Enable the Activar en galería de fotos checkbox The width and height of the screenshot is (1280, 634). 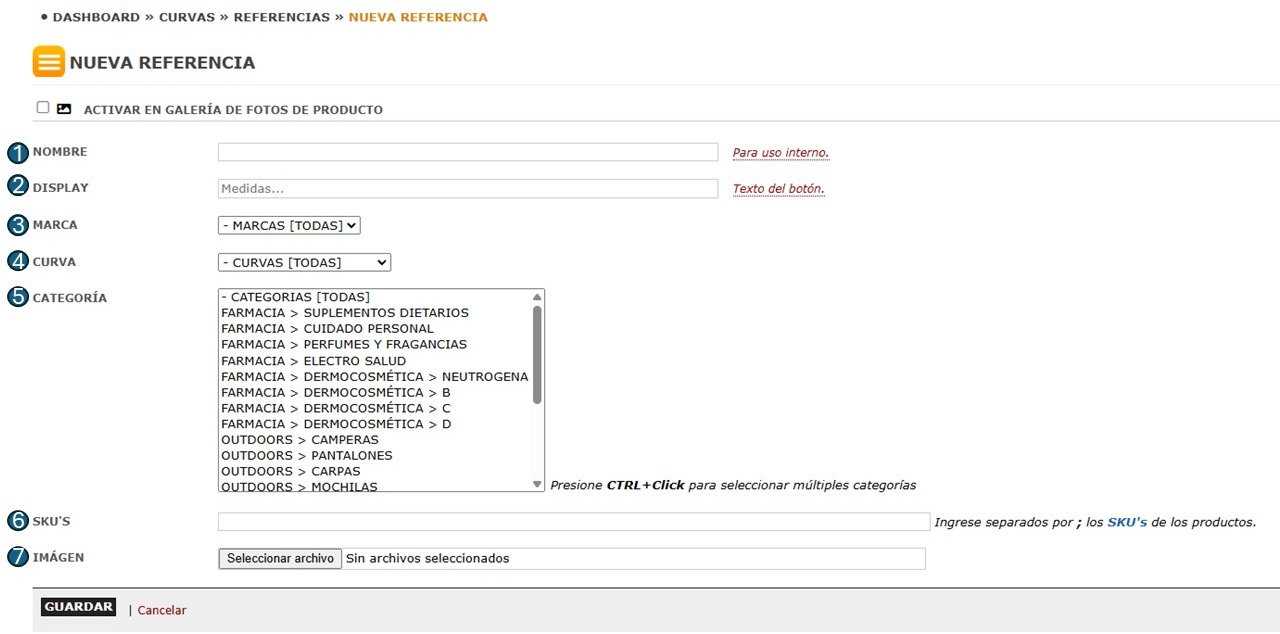click(43, 108)
